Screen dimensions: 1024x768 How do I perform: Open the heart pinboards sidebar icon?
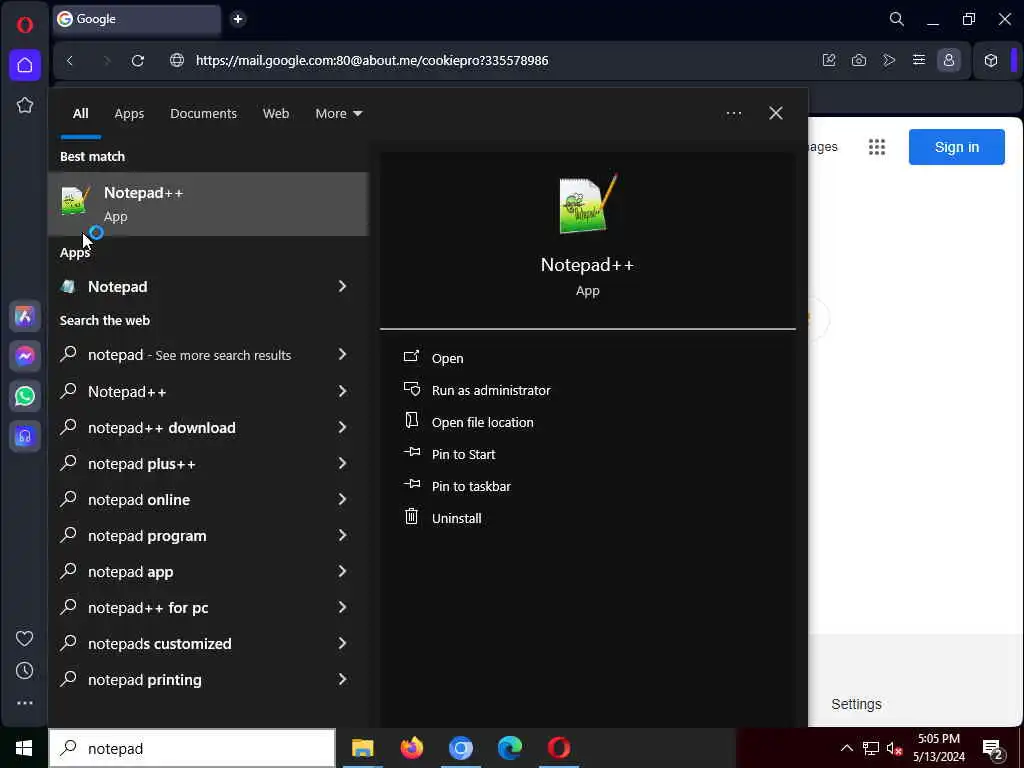click(25, 638)
